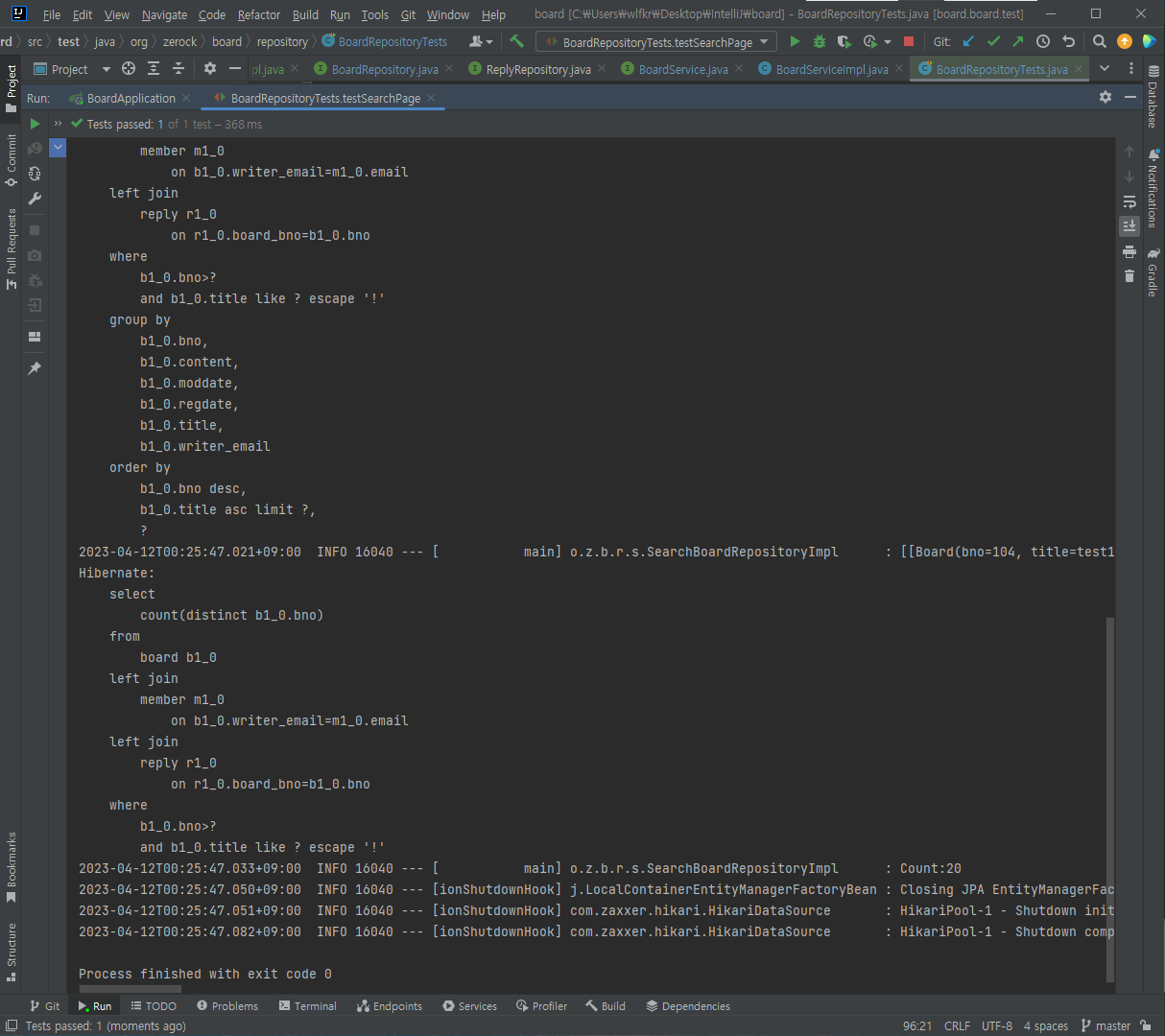
Task: Collapse the console fold dropdown marker
Action: click(x=58, y=148)
